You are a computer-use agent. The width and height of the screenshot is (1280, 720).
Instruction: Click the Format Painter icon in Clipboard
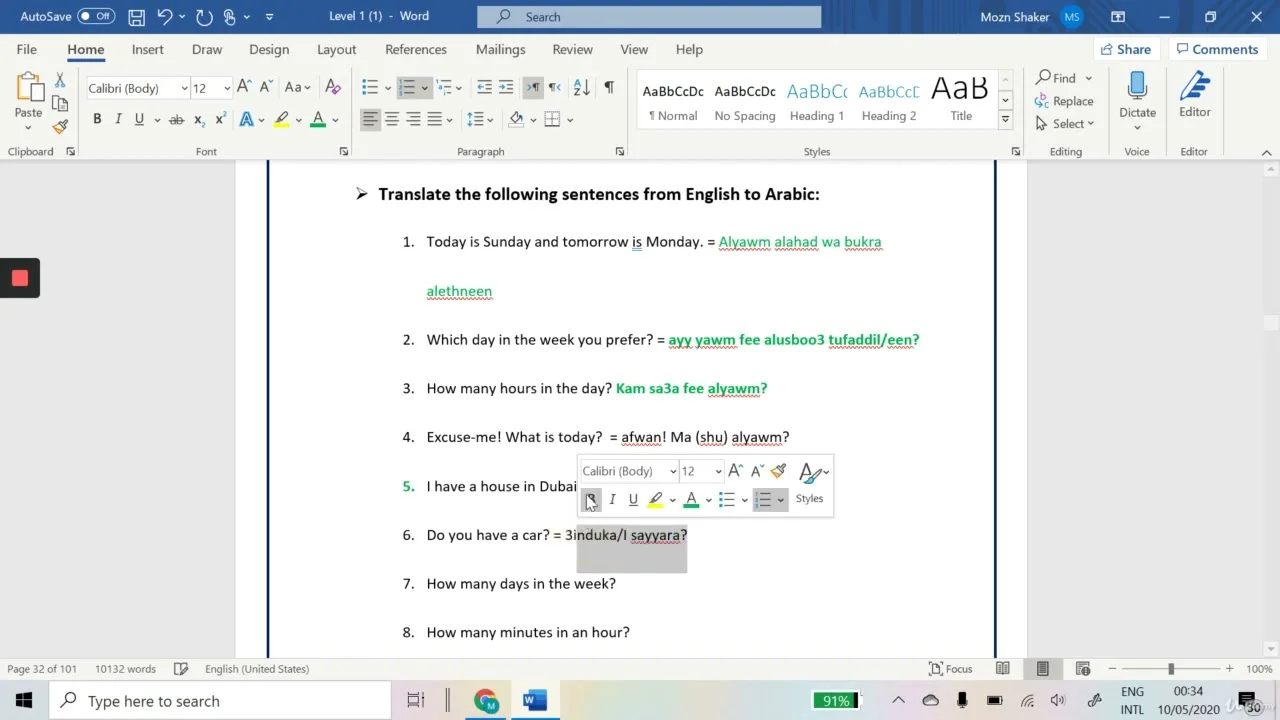(60, 127)
